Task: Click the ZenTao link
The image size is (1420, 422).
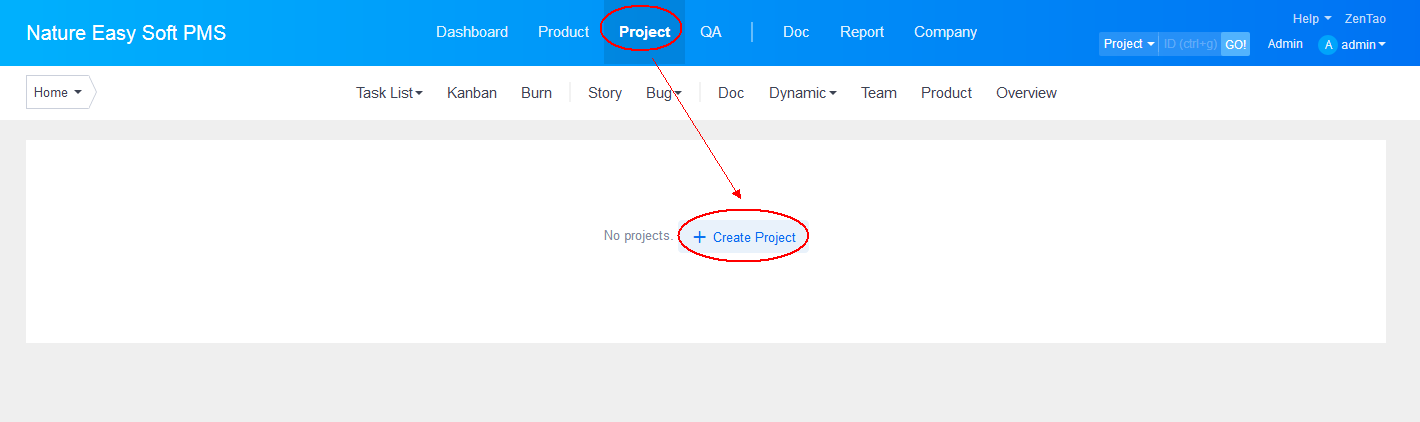Action: 1365,18
